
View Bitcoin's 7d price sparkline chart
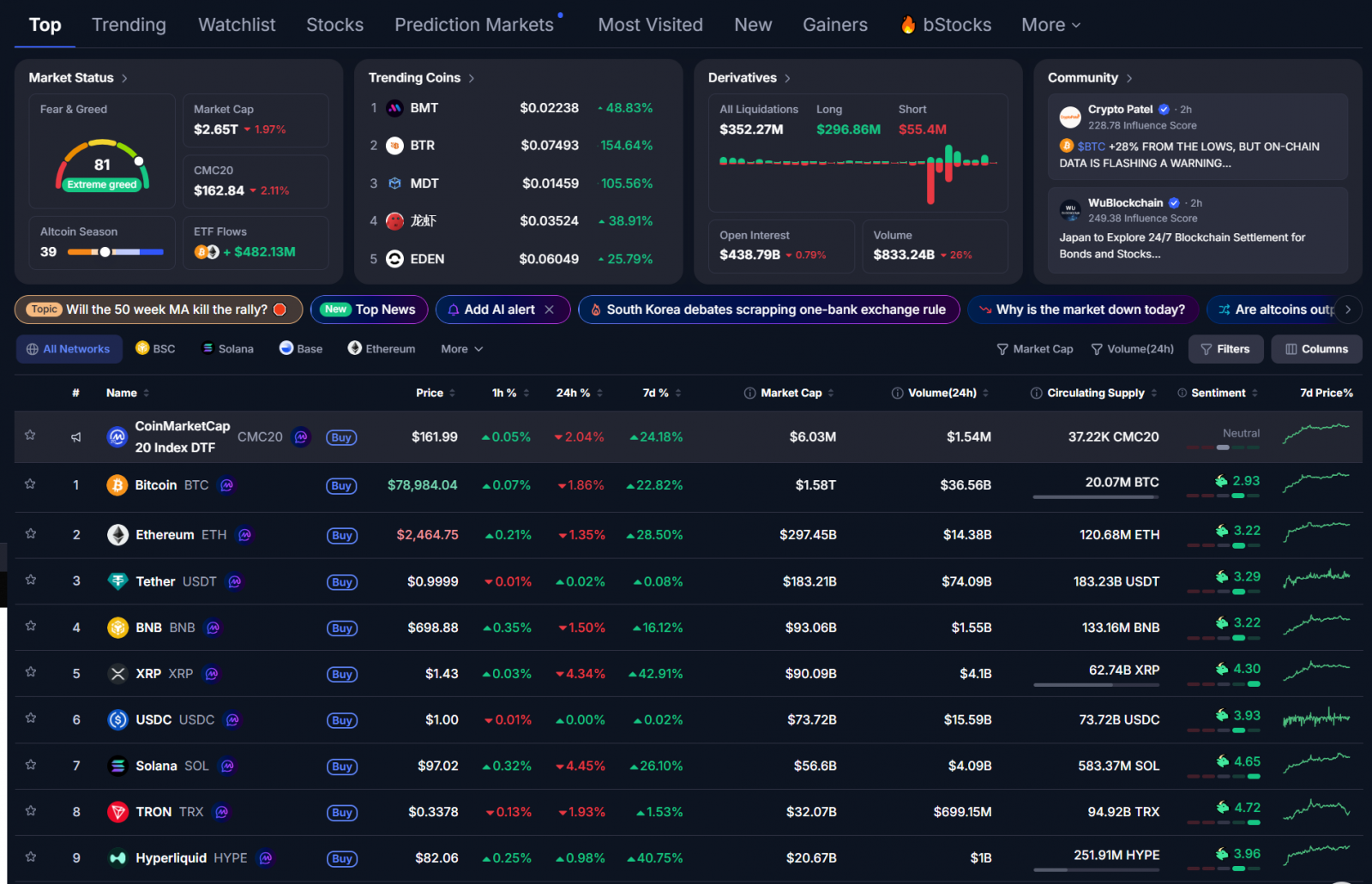pyautogui.click(x=1316, y=483)
